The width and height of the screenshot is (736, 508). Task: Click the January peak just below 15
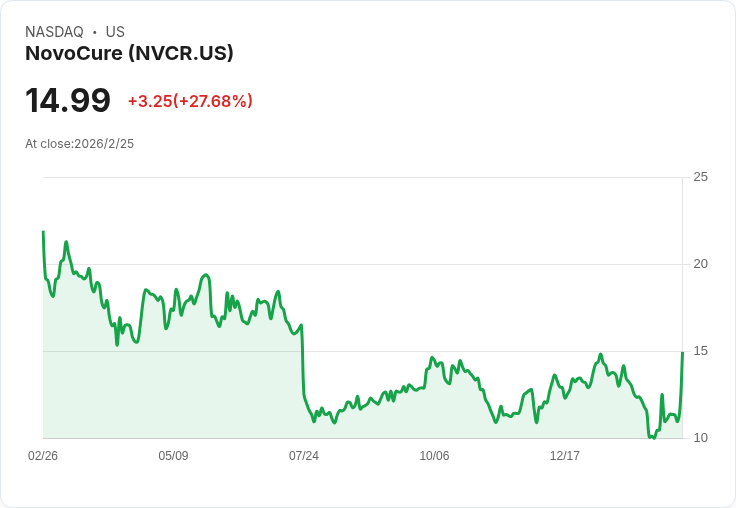click(x=600, y=354)
